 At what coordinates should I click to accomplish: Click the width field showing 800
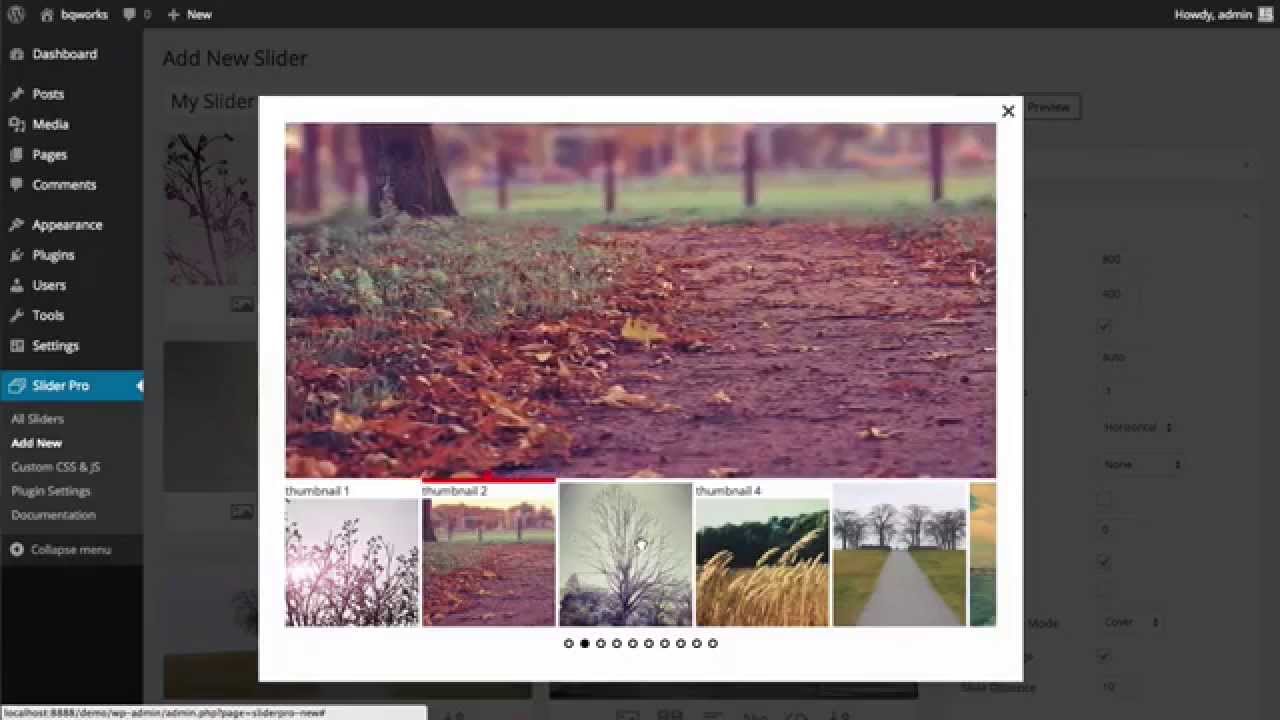coord(1118,259)
